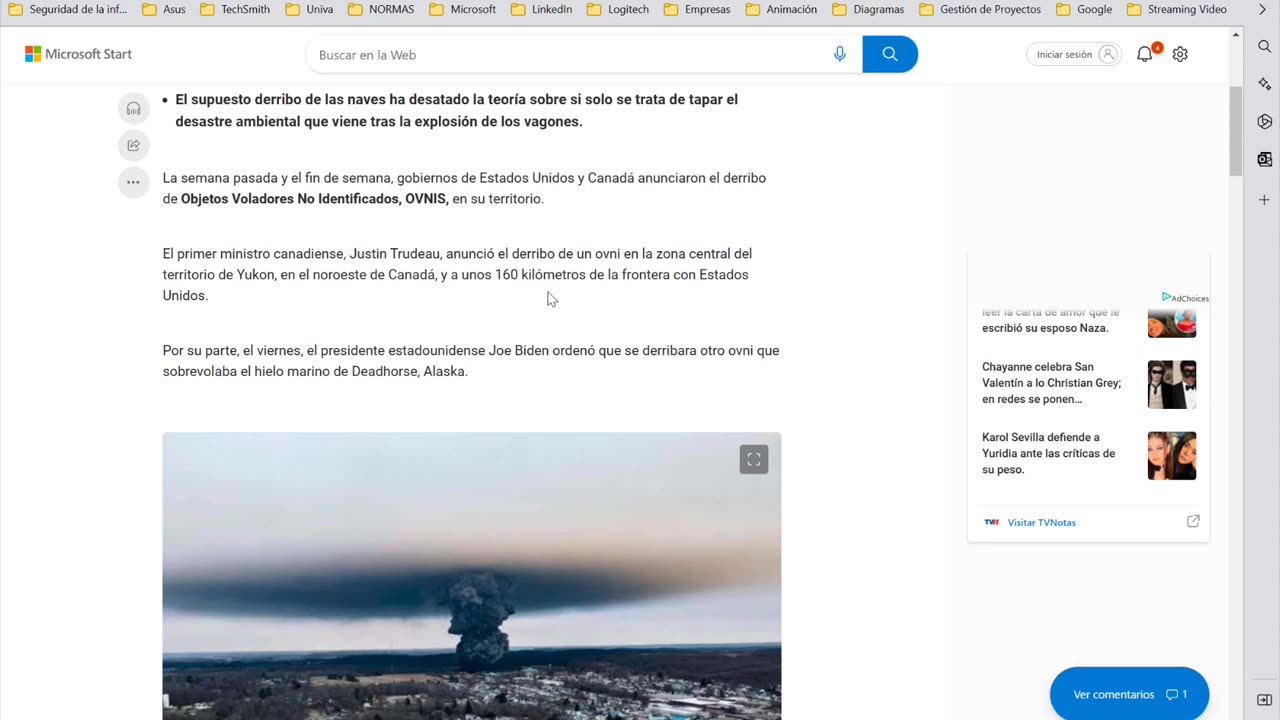Click Iniciar sesión button
Image resolution: width=1280 pixels, height=720 pixels.
click(1073, 54)
